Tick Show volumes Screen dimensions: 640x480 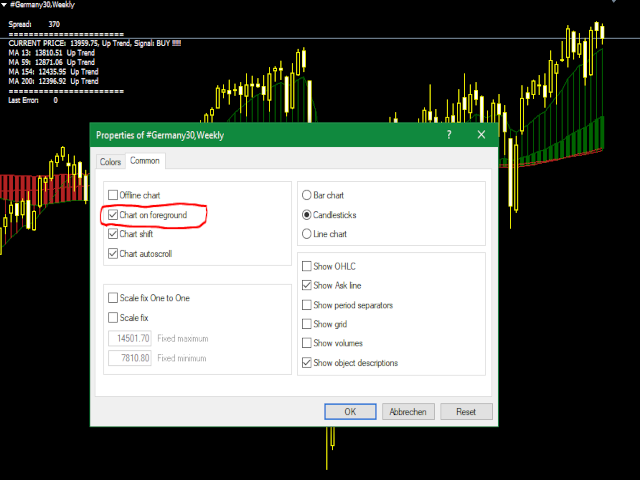[307, 343]
